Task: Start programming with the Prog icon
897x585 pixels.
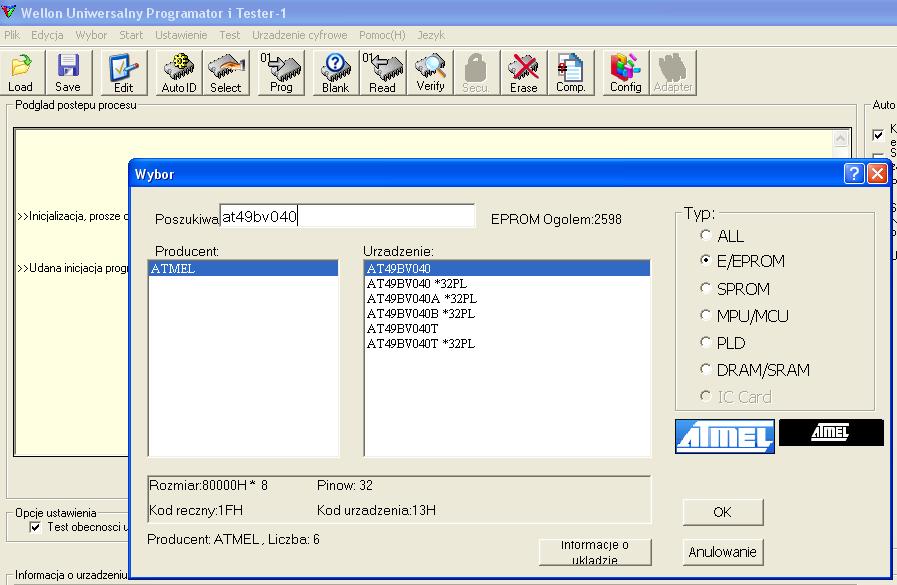Action: click(x=281, y=72)
